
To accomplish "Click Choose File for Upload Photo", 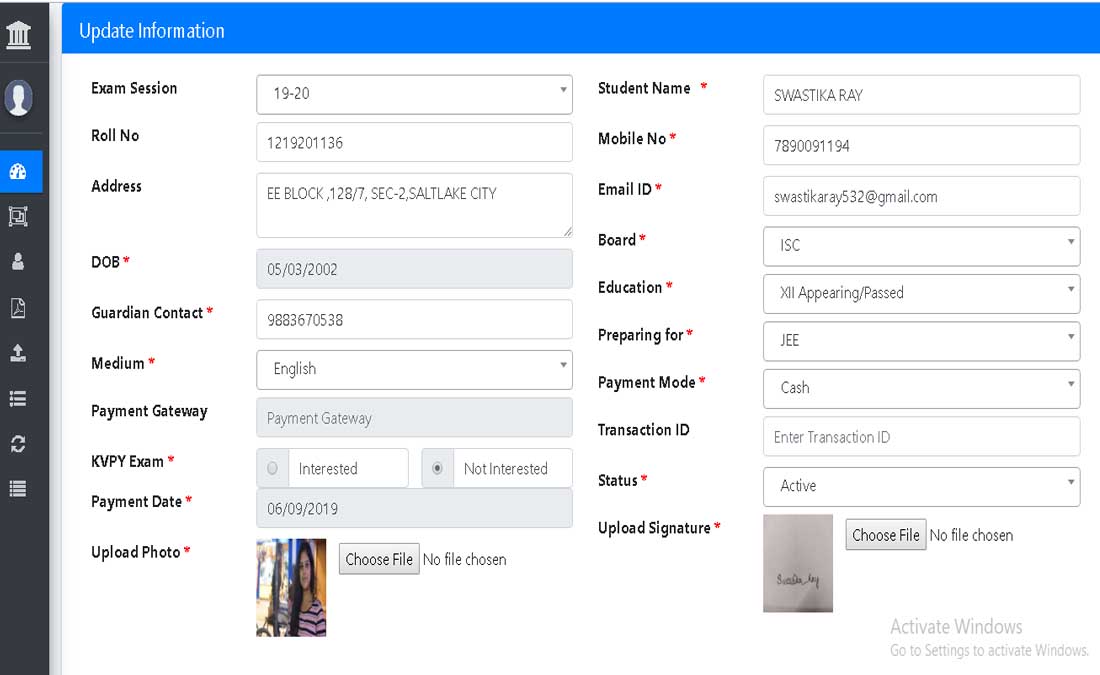I will coord(379,559).
